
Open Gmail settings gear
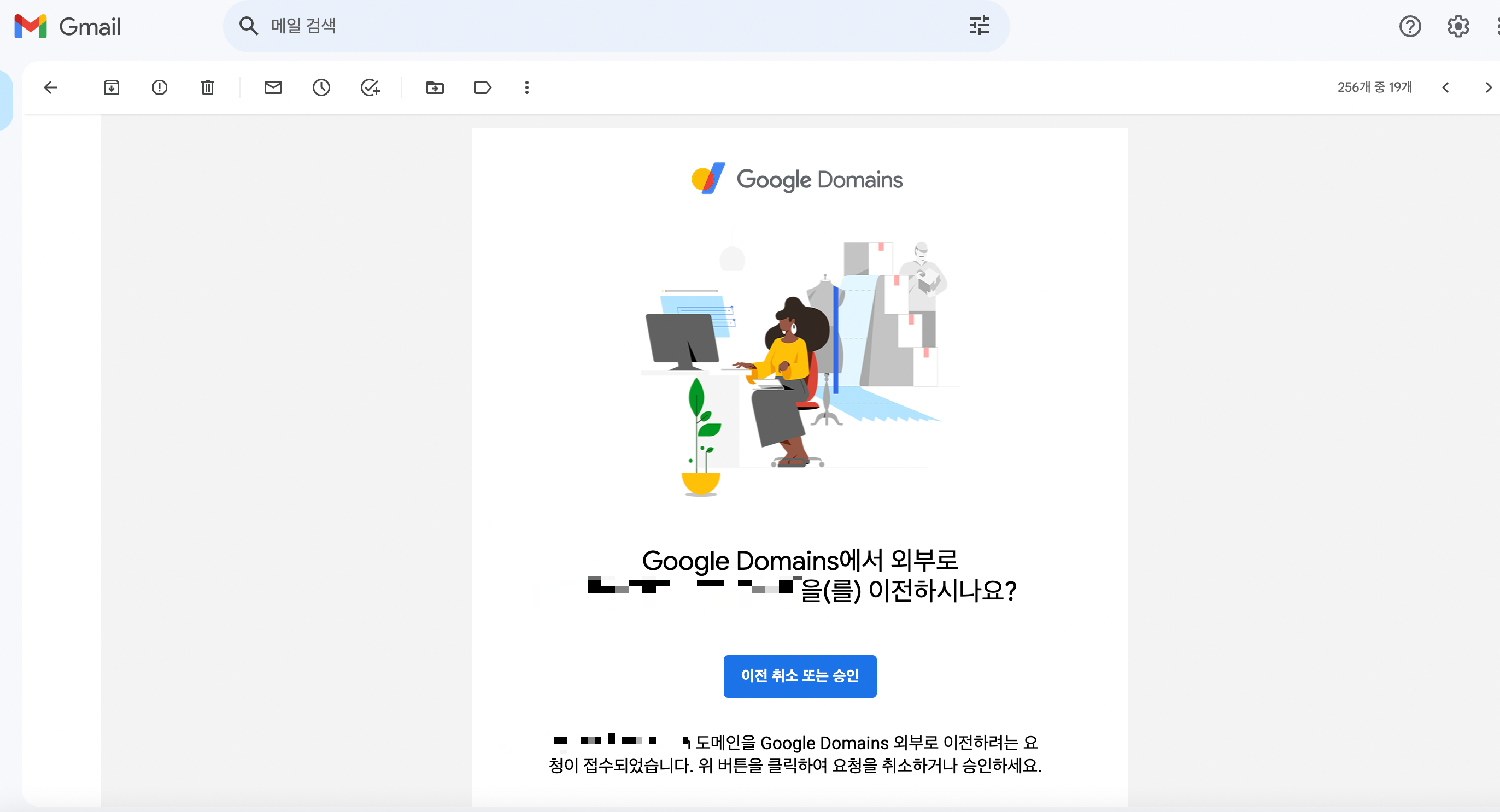point(1458,26)
